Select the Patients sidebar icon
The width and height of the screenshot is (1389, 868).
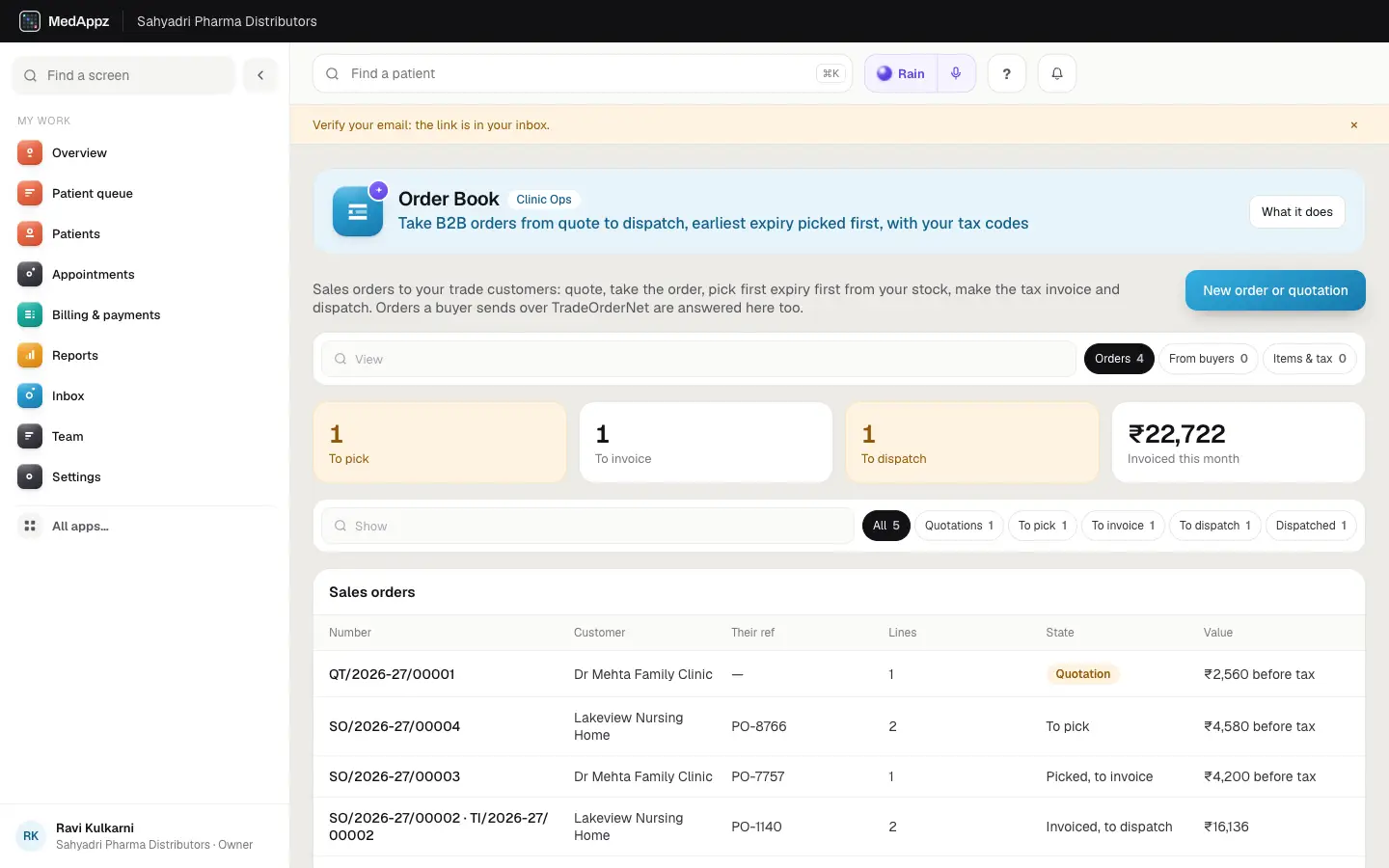30,233
